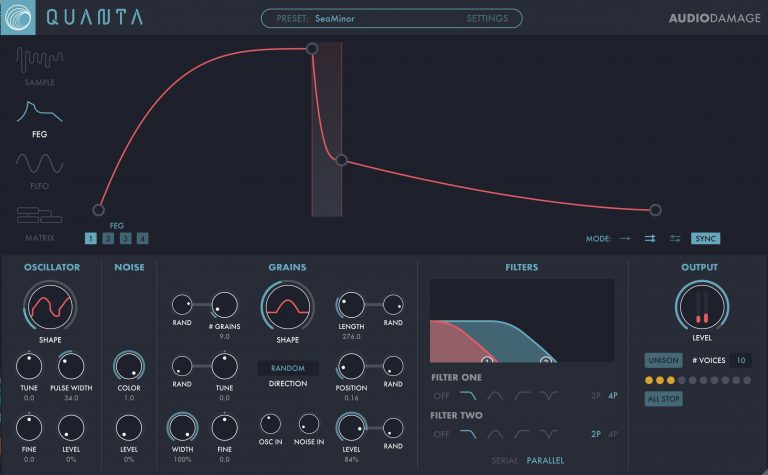This screenshot has height=475, width=768.
Task: Click the # Grains knob
Action: (224, 305)
